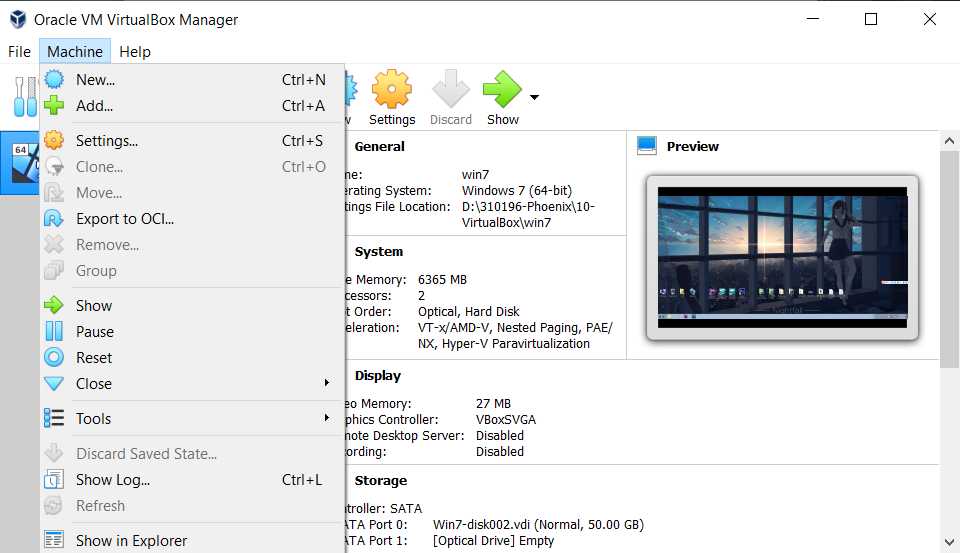Click the Show Log document icon

(54, 480)
